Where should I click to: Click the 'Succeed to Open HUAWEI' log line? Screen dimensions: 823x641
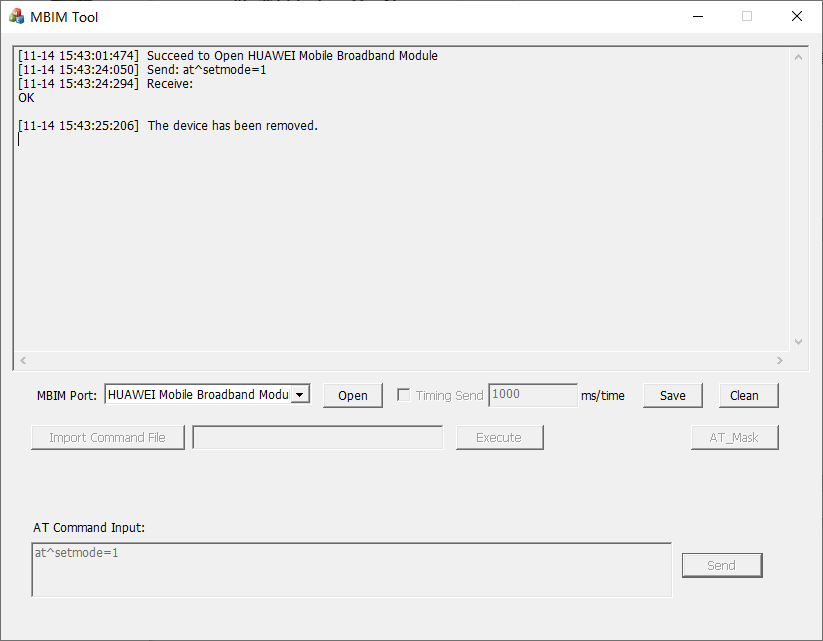228,56
